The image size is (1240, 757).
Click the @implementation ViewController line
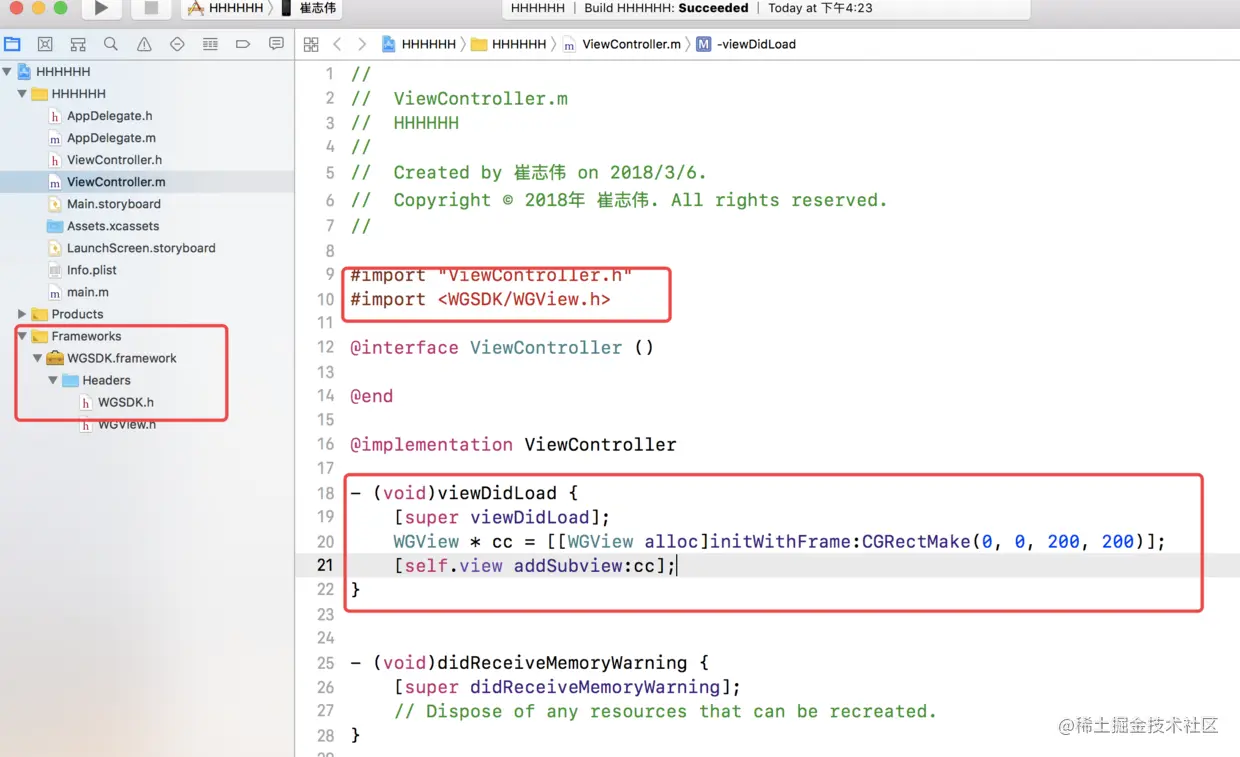[x=513, y=444]
